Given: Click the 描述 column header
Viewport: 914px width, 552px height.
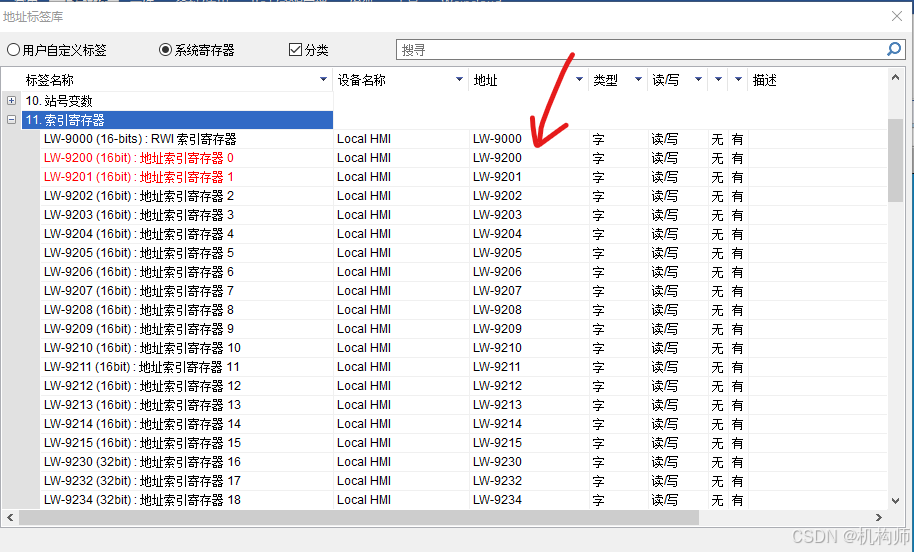Looking at the screenshot, I should (x=764, y=80).
